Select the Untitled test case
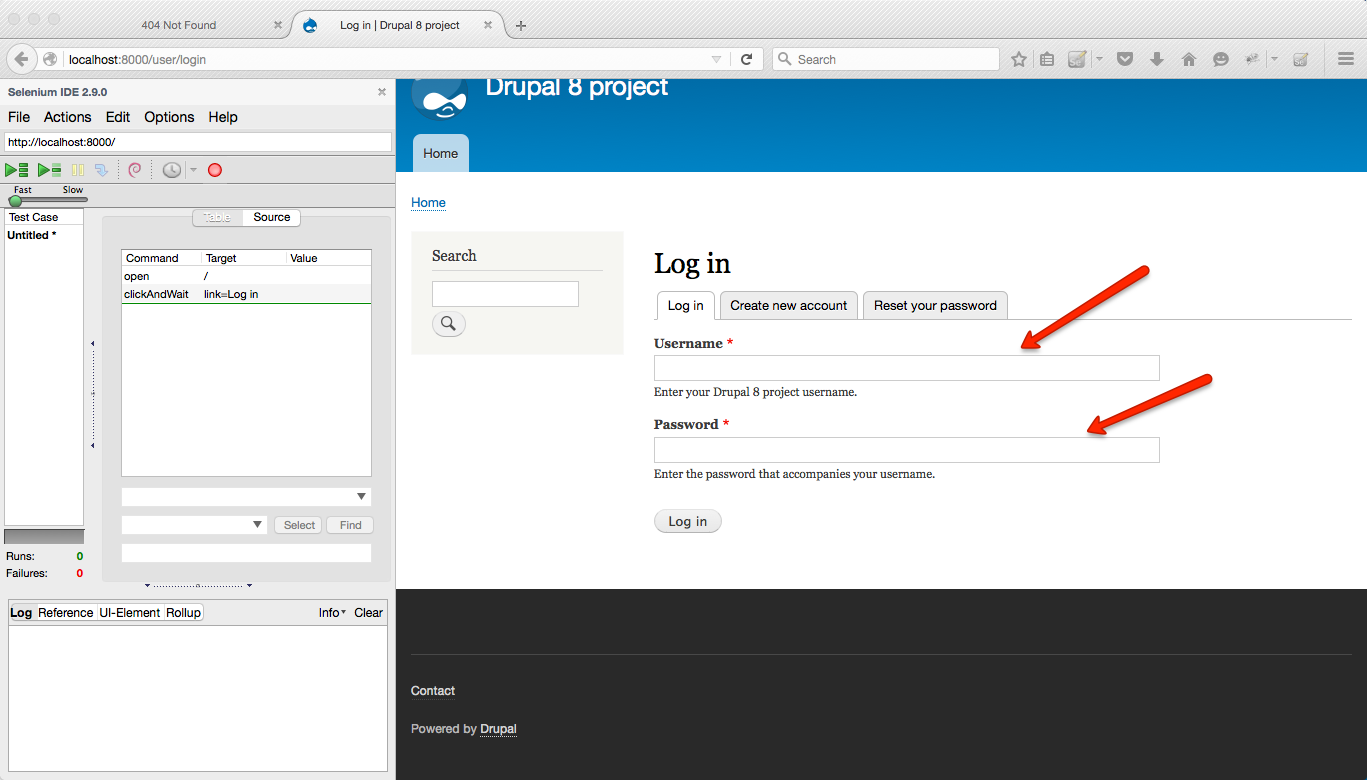1367x780 pixels. click(32, 235)
